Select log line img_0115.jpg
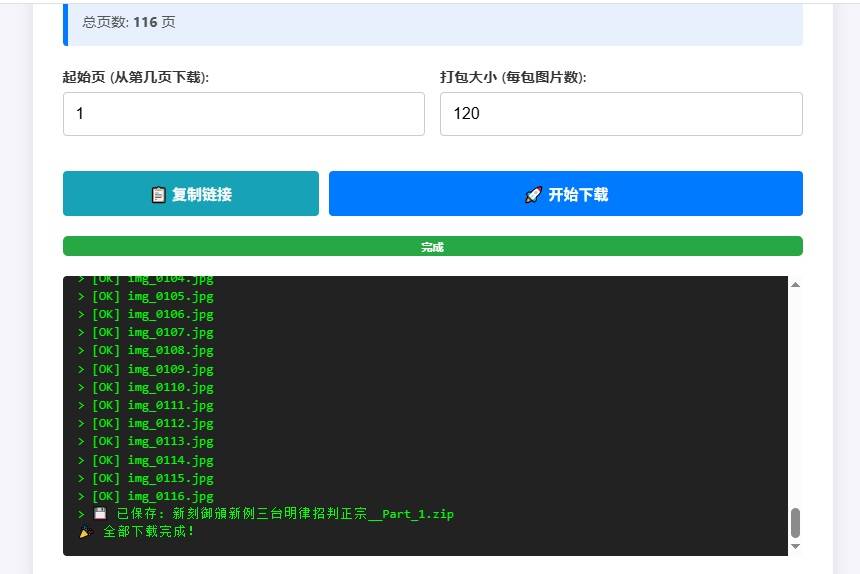The width and height of the screenshot is (860, 574). pos(146,479)
